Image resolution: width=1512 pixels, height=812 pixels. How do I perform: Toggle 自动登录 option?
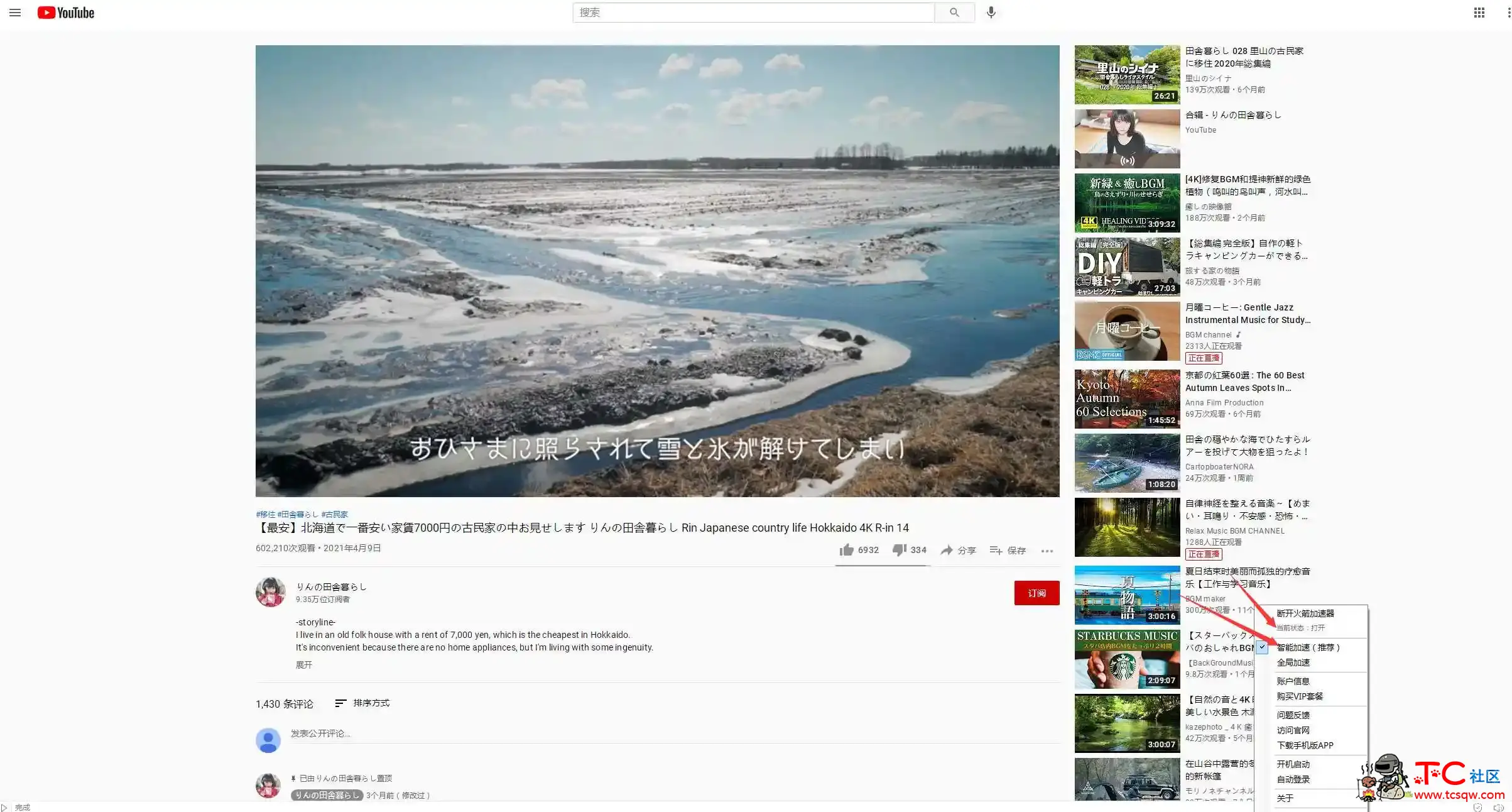[x=1294, y=779]
